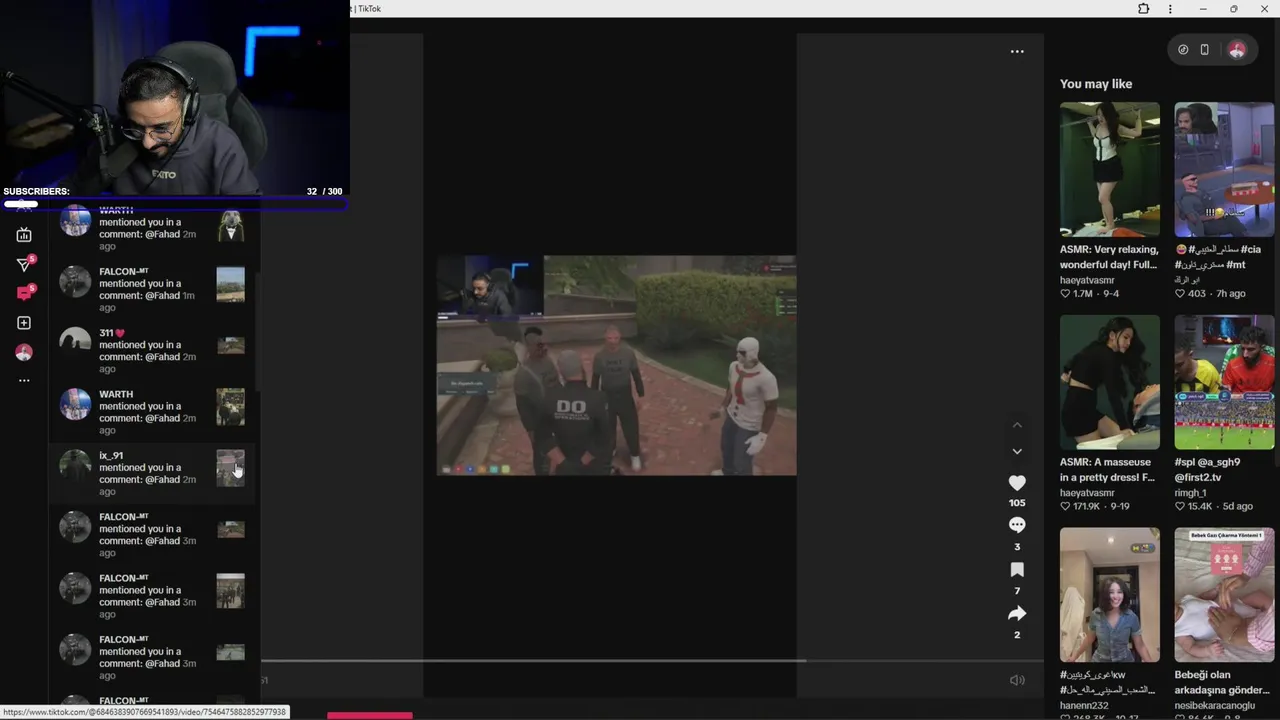The height and width of the screenshot is (720, 1280).
Task: Minimize the browser window
Action: [1203, 9]
